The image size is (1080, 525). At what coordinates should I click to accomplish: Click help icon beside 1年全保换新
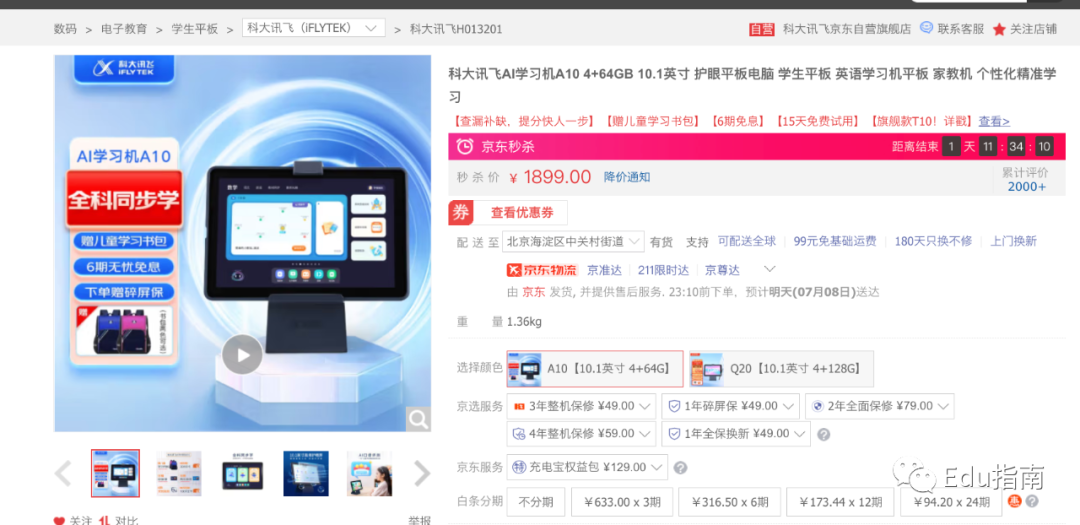tap(823, 435)
